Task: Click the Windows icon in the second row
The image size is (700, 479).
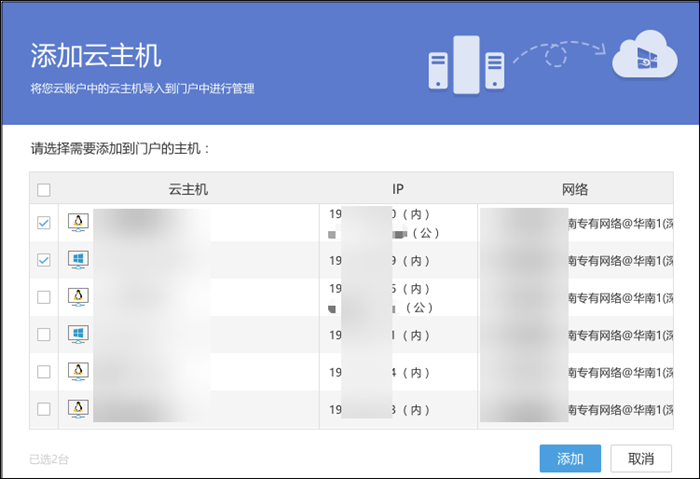Action: coord(78,260)
